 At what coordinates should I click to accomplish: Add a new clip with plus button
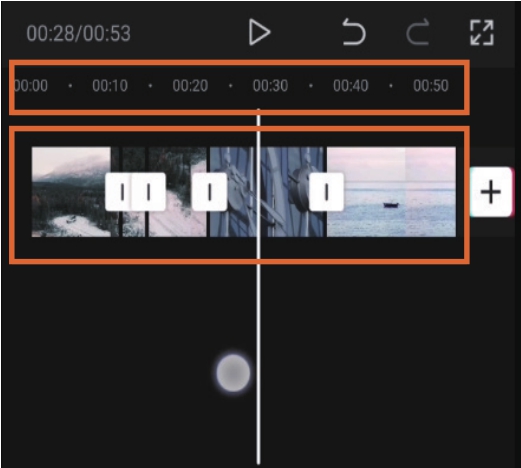(491, 192)
